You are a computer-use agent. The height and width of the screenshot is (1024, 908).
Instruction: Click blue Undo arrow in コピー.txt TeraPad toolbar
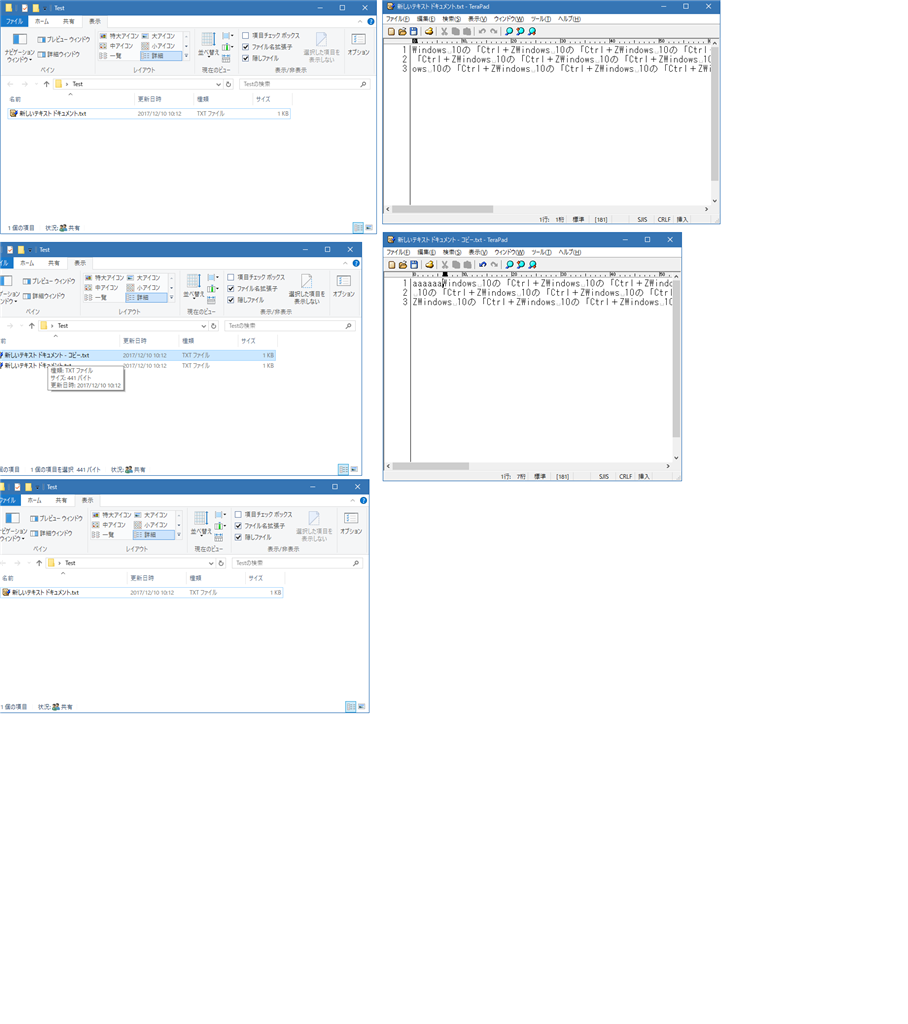click(x=483, y=264)
